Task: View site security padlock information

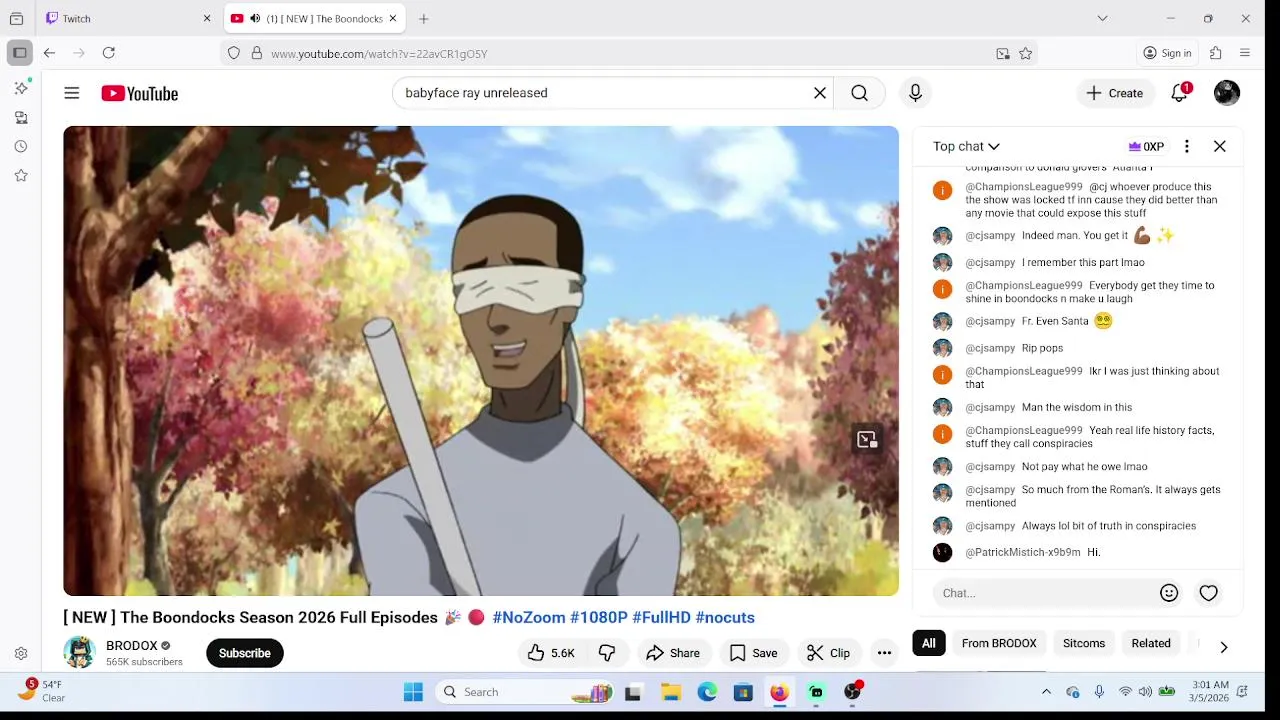Action: pyautogui.click(x=257, y=53)
